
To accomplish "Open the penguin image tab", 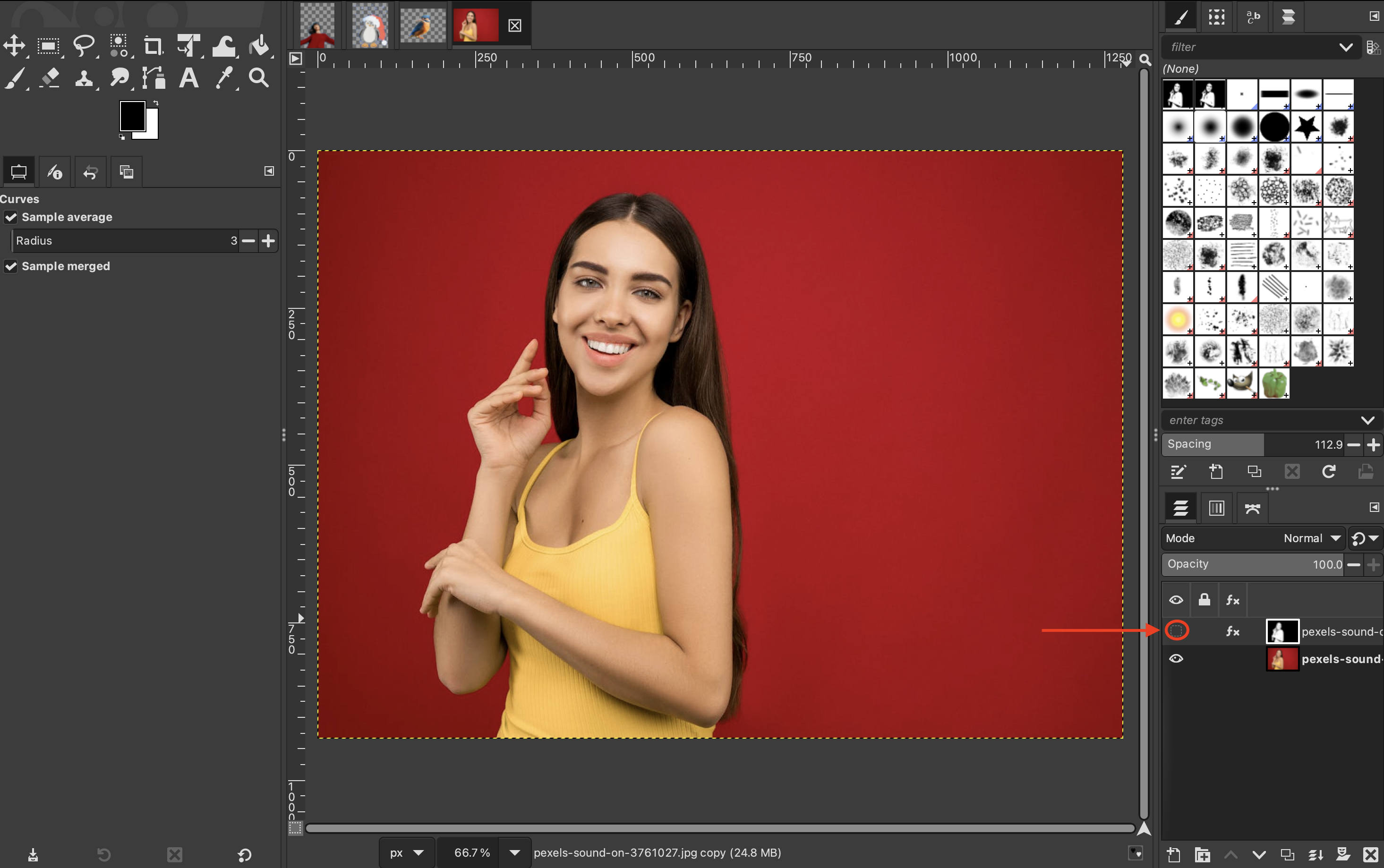I will pyautogui.click(x=370, y=25).
